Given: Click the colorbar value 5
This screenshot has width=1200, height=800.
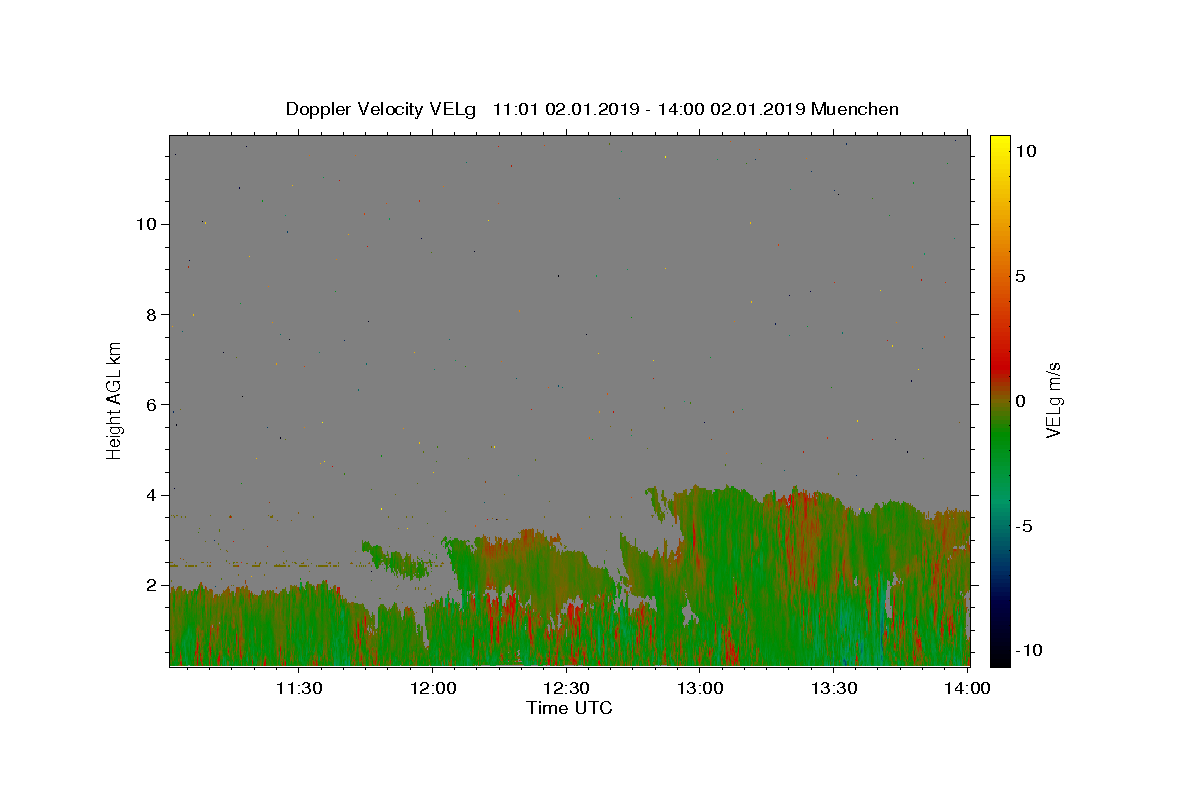Looking at the screenshot, I should click(1020, 276).
